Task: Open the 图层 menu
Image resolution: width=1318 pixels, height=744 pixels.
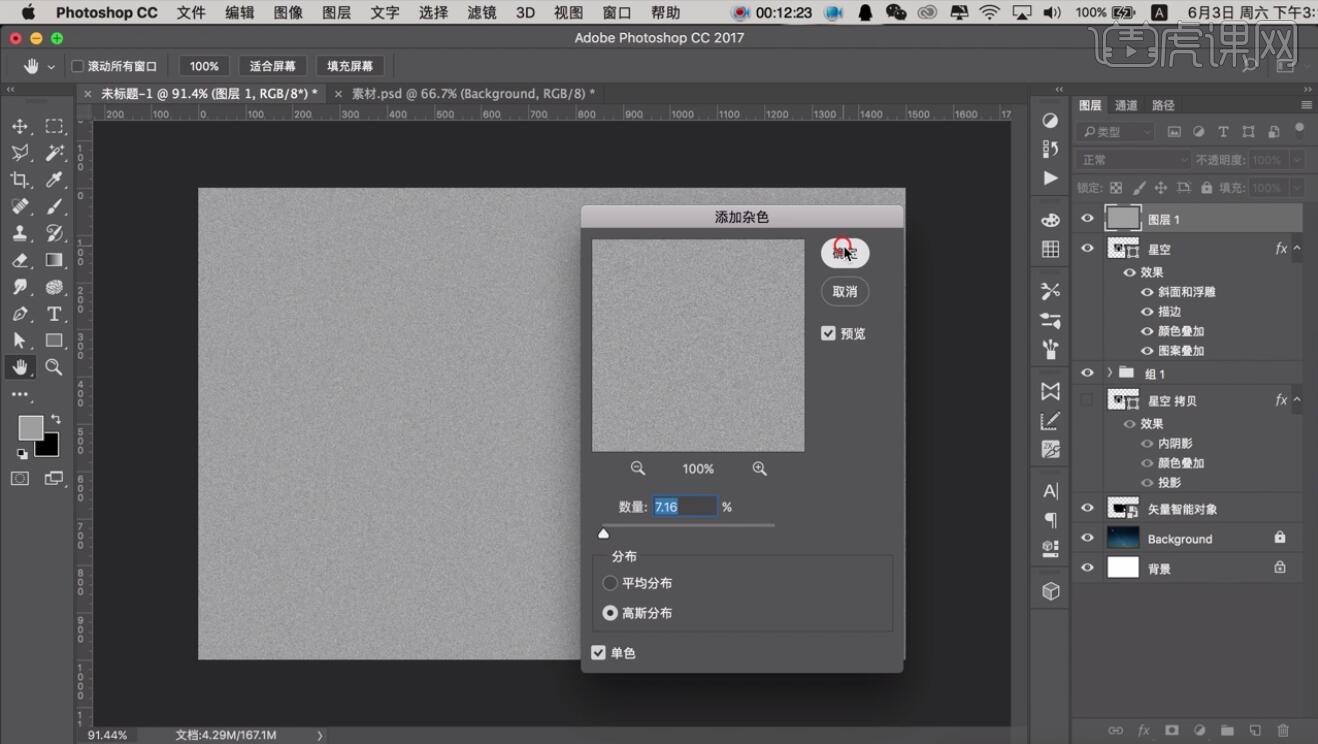Action: point(336,13)
